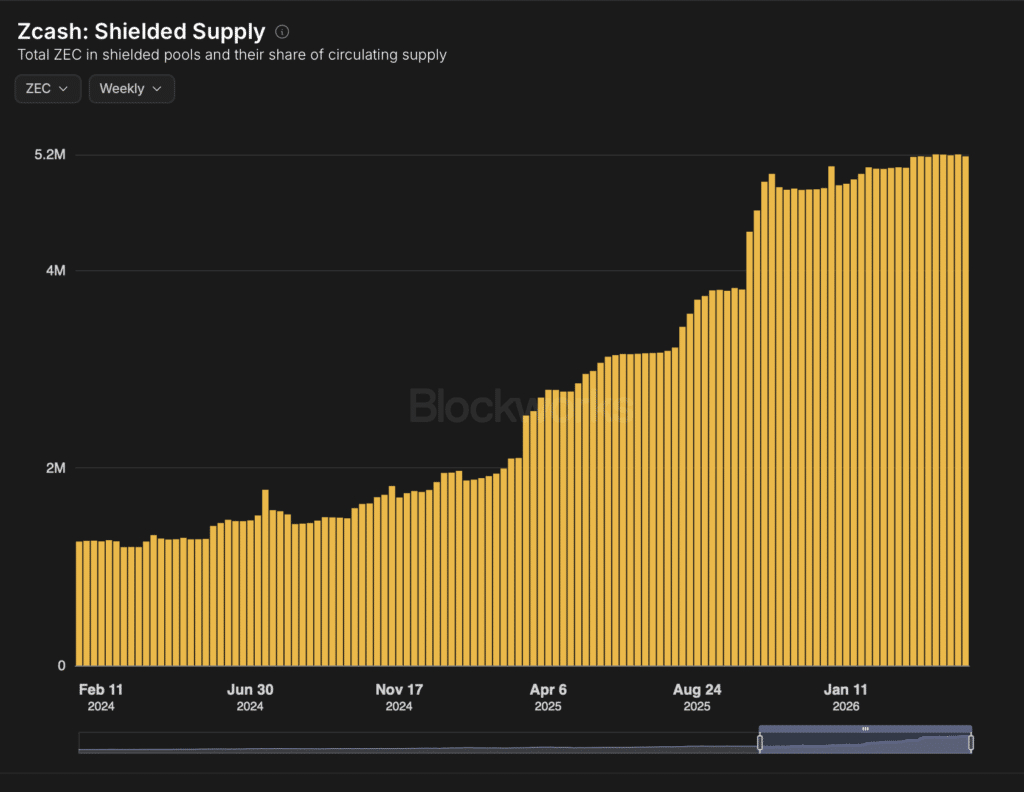Click the unselected navigator track area
Screen dimensions: 1024x792
pyautogui.click(x=418, y=742)
